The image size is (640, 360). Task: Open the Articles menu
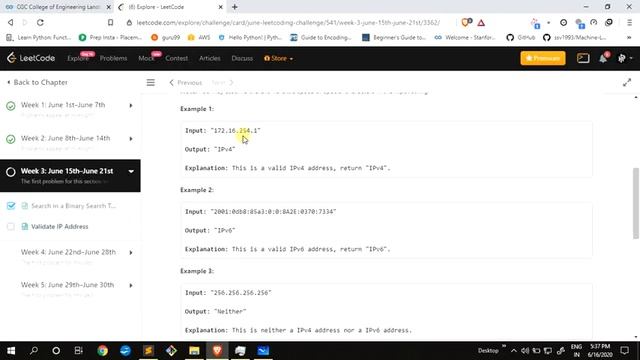210,58
